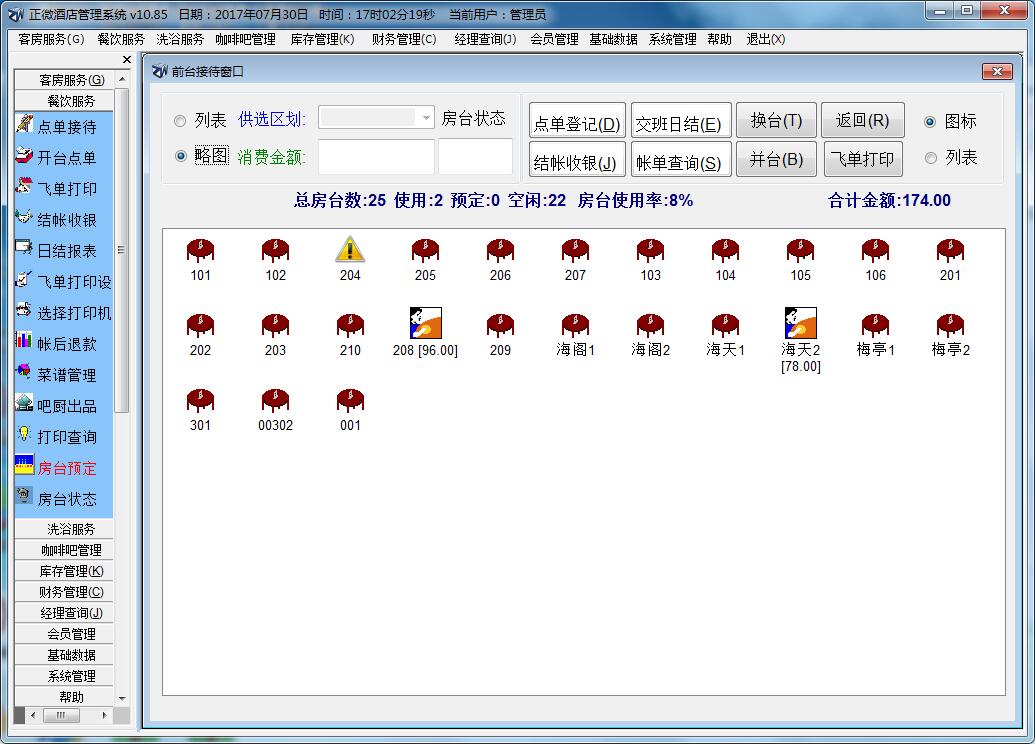Viewport: 1035px width, 744px height.
Task: Expand the 洗浴服务 sidebar section
Action: (71, 529)
